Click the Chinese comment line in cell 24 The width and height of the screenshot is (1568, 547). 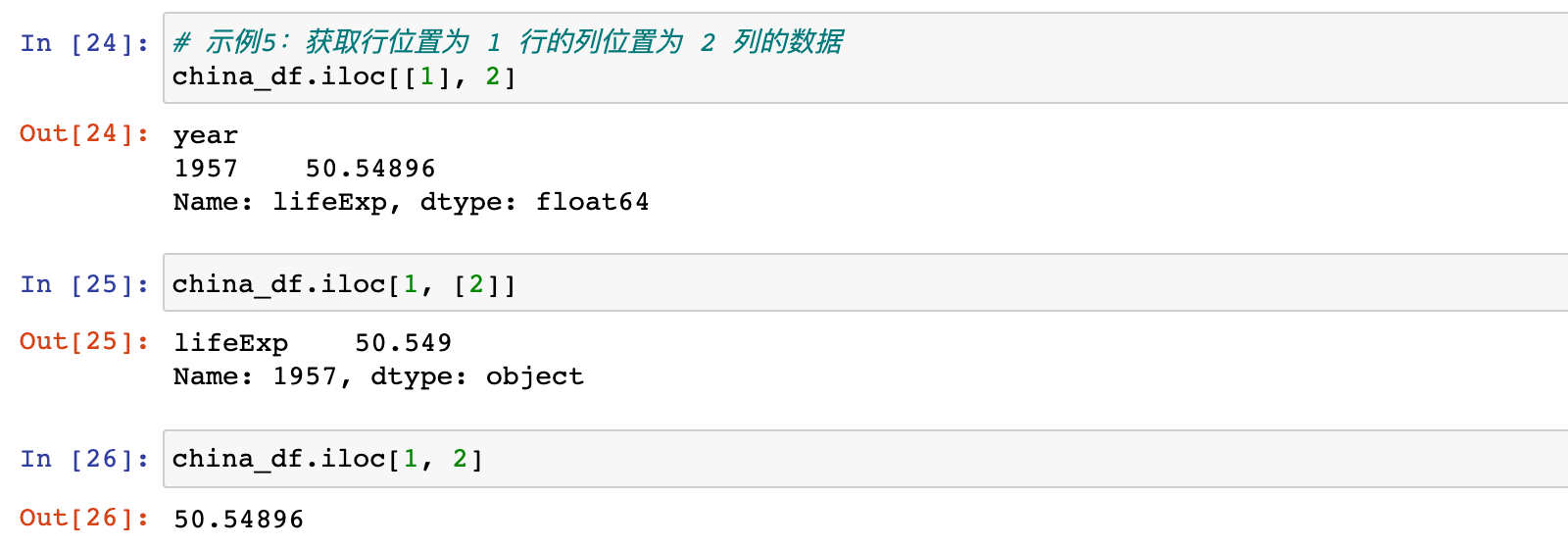[508, 42]
